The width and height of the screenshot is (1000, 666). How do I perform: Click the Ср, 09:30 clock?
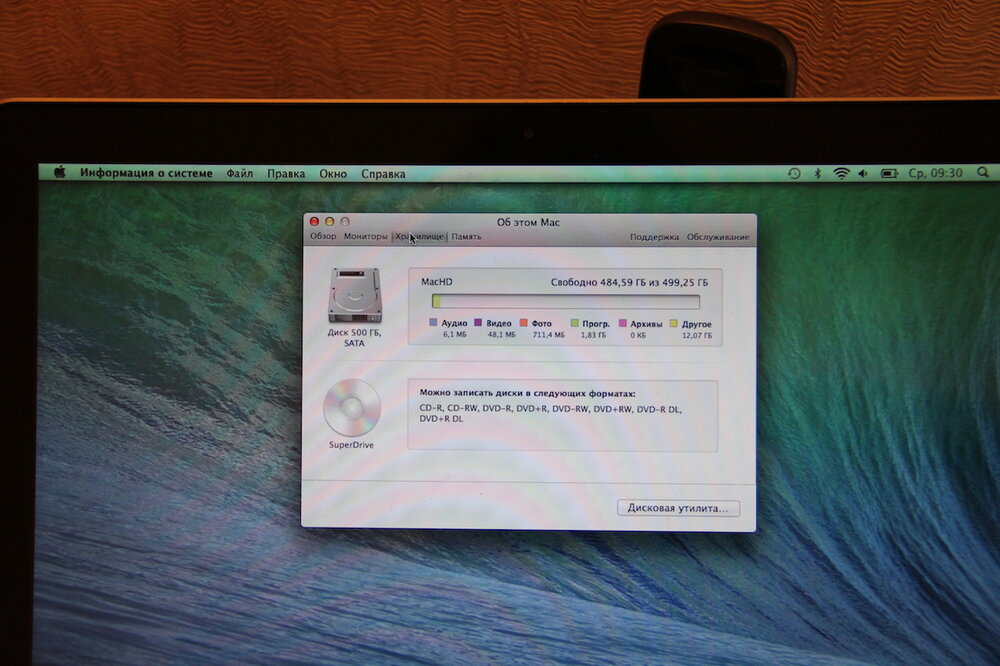pos(936,173)
